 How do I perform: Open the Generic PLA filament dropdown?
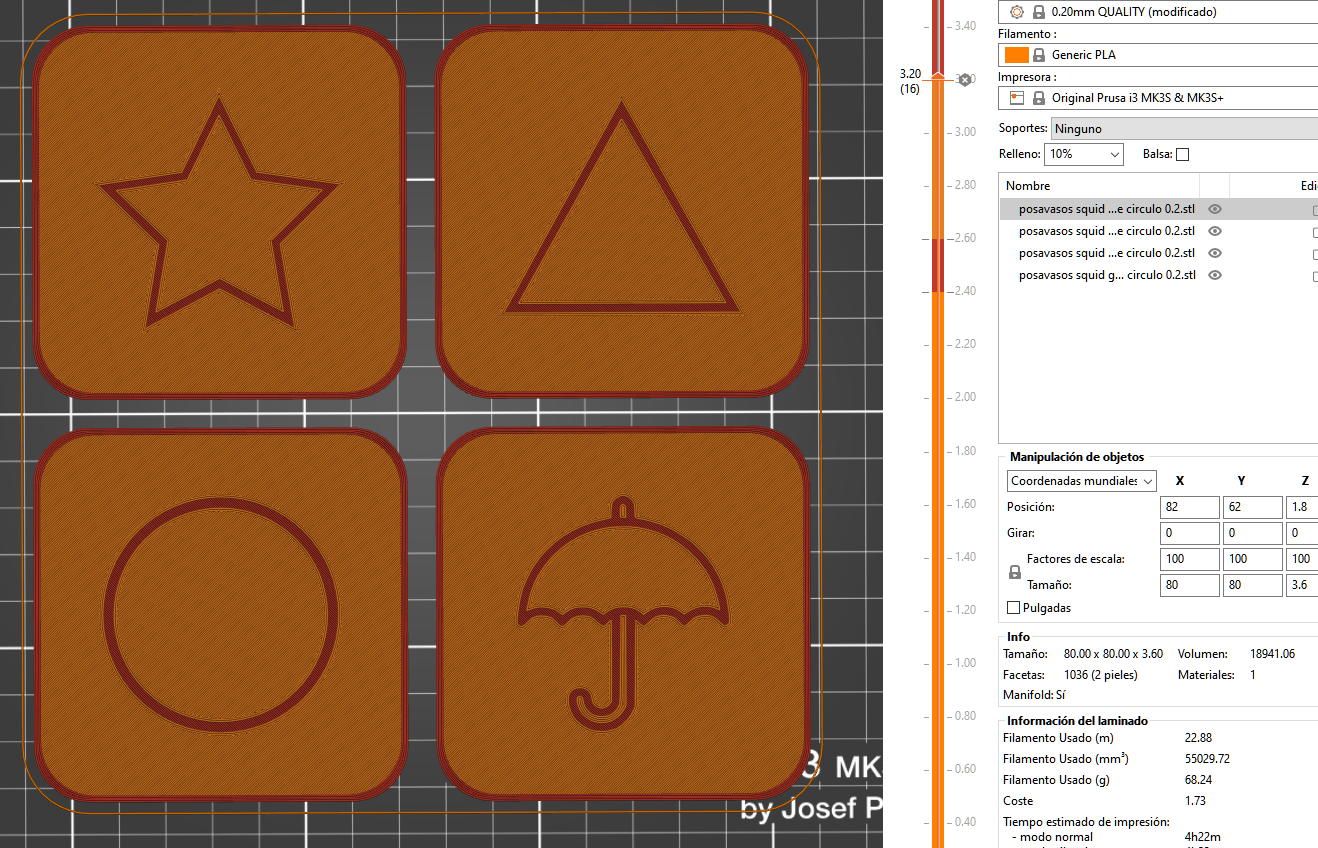[x=1158, y=55]
